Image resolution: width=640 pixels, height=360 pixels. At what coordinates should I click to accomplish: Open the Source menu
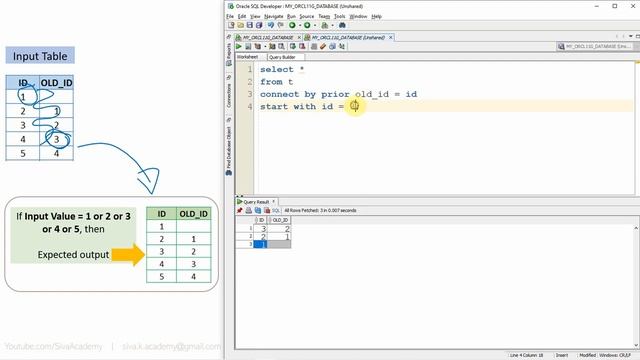[x=307, y=16]
